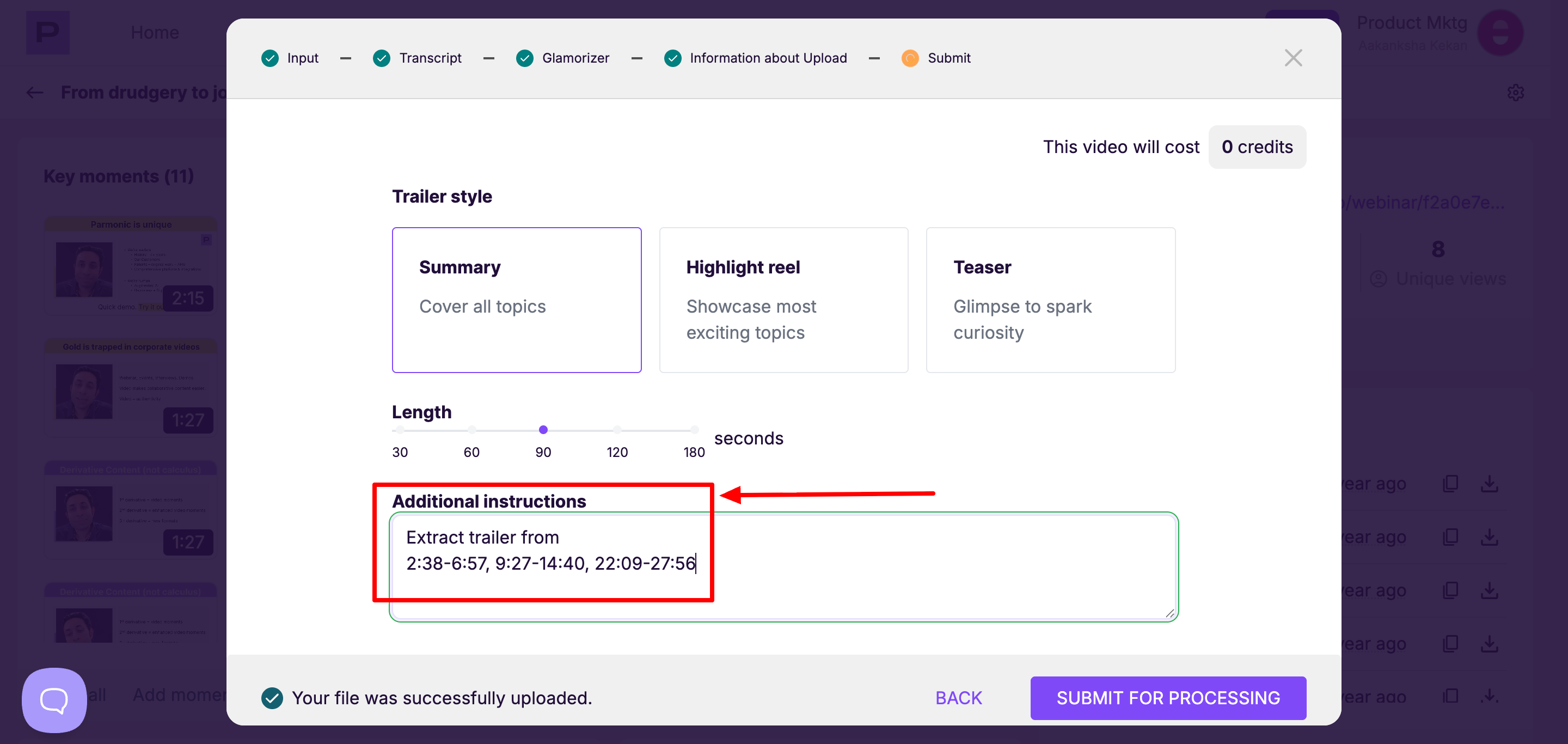Click in the Additional instructions text box
This screenshot has height=744, width=1568.
(783, 567)
